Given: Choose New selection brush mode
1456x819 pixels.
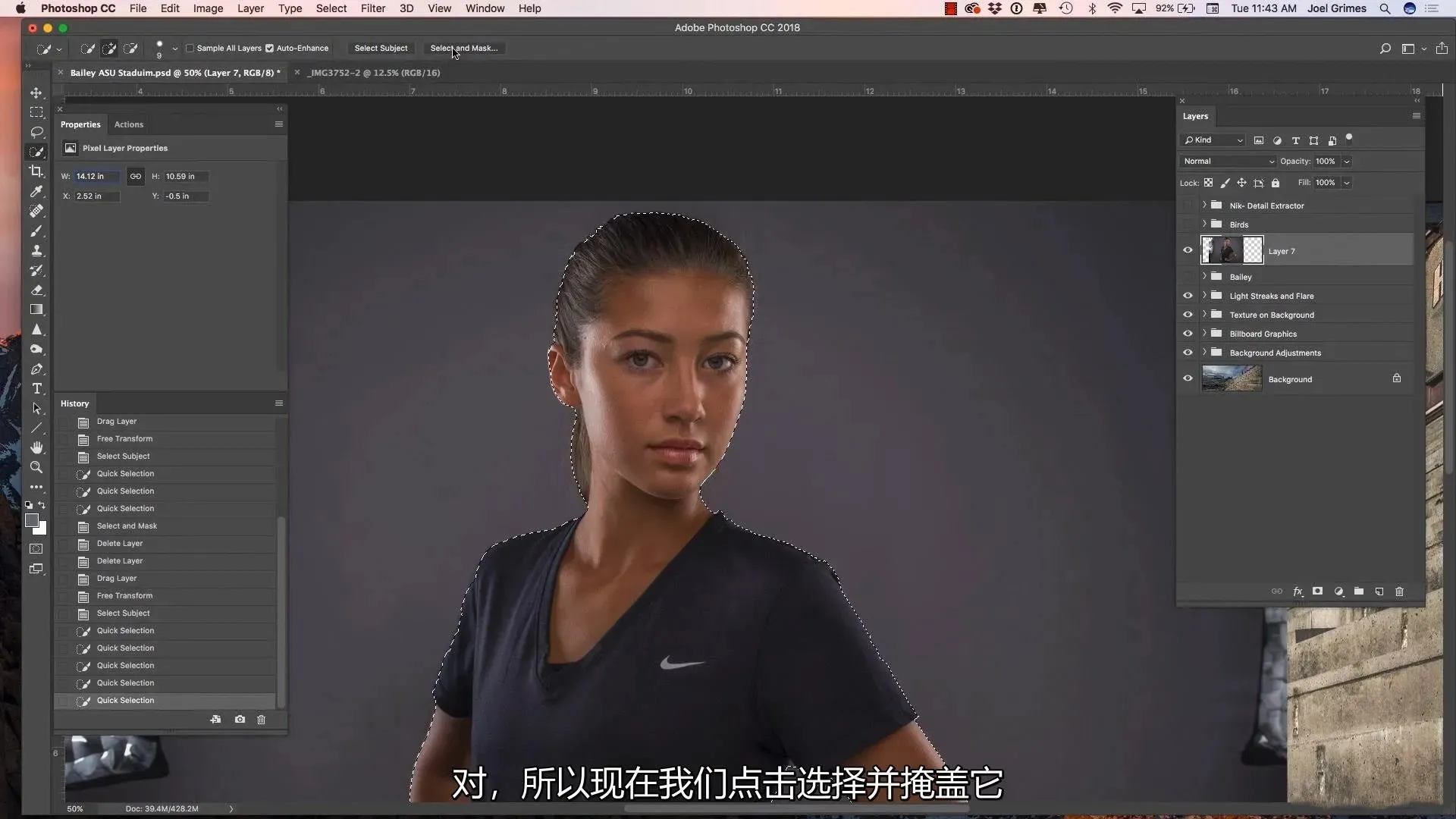Looking at the screenshot, I should tap(88, 49).
